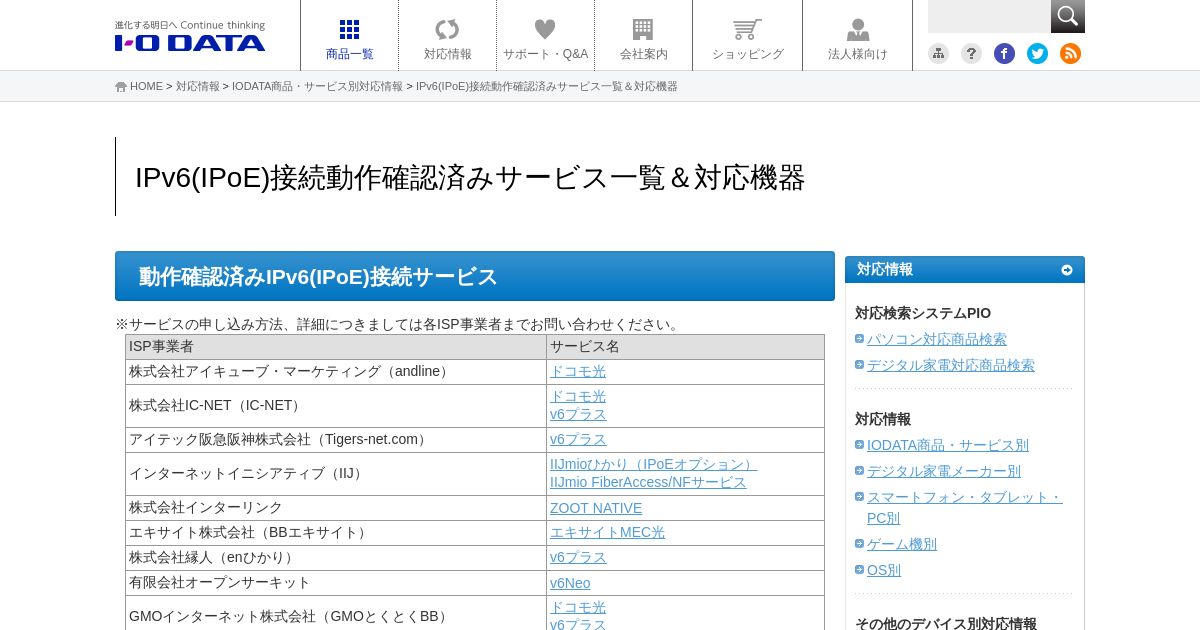Image resolution: width=1200 pixels, height=630 pixels.
Task: Click ドコモ光 link in andline row
Action: click(578, 372)
